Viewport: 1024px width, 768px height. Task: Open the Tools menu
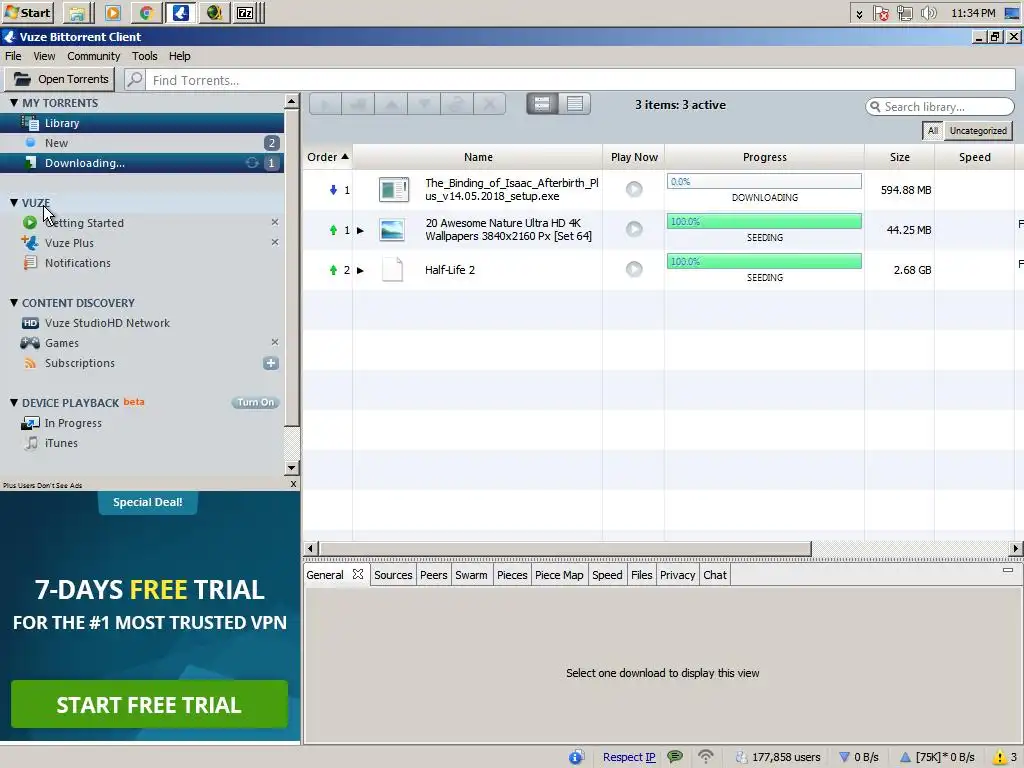pyautogui.click(x=144, y=56)
